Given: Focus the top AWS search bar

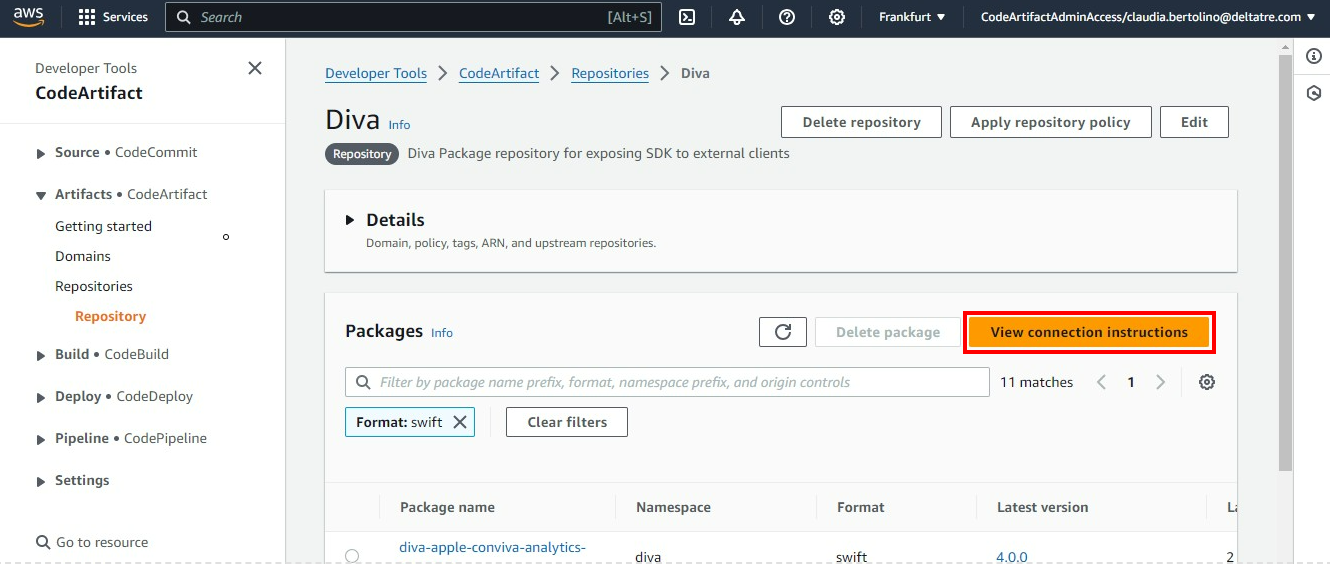Looking at the screenshot, I should (x=413, y=17).
